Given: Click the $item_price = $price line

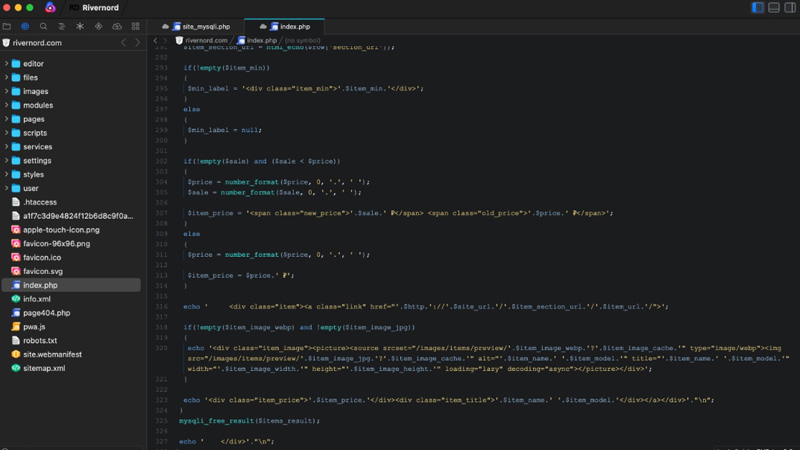Looking at the screenshot, I should click(x=241, y=276).
